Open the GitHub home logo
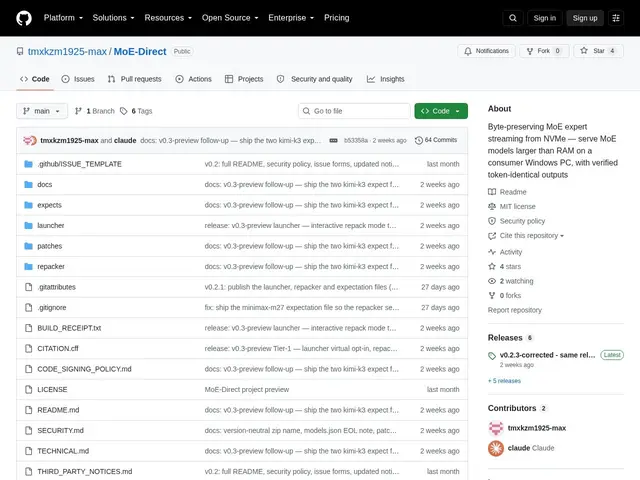This screenshot has width=640, height=480. (x=24, y=18)
